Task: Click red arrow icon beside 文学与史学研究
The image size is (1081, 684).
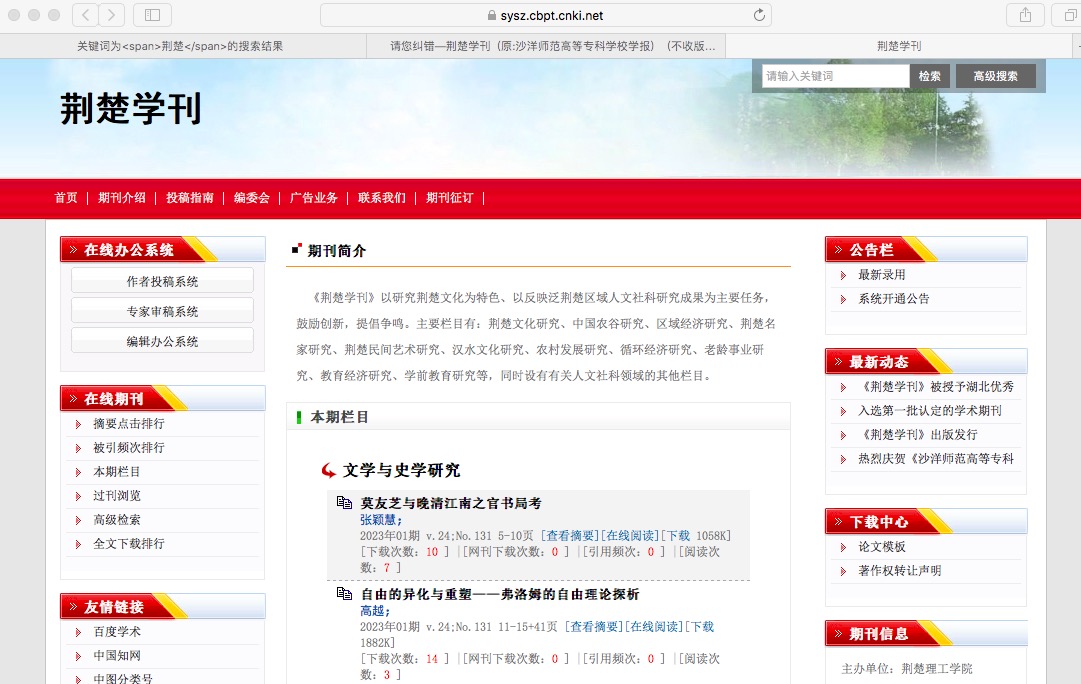Action: [x=329, y=470]
